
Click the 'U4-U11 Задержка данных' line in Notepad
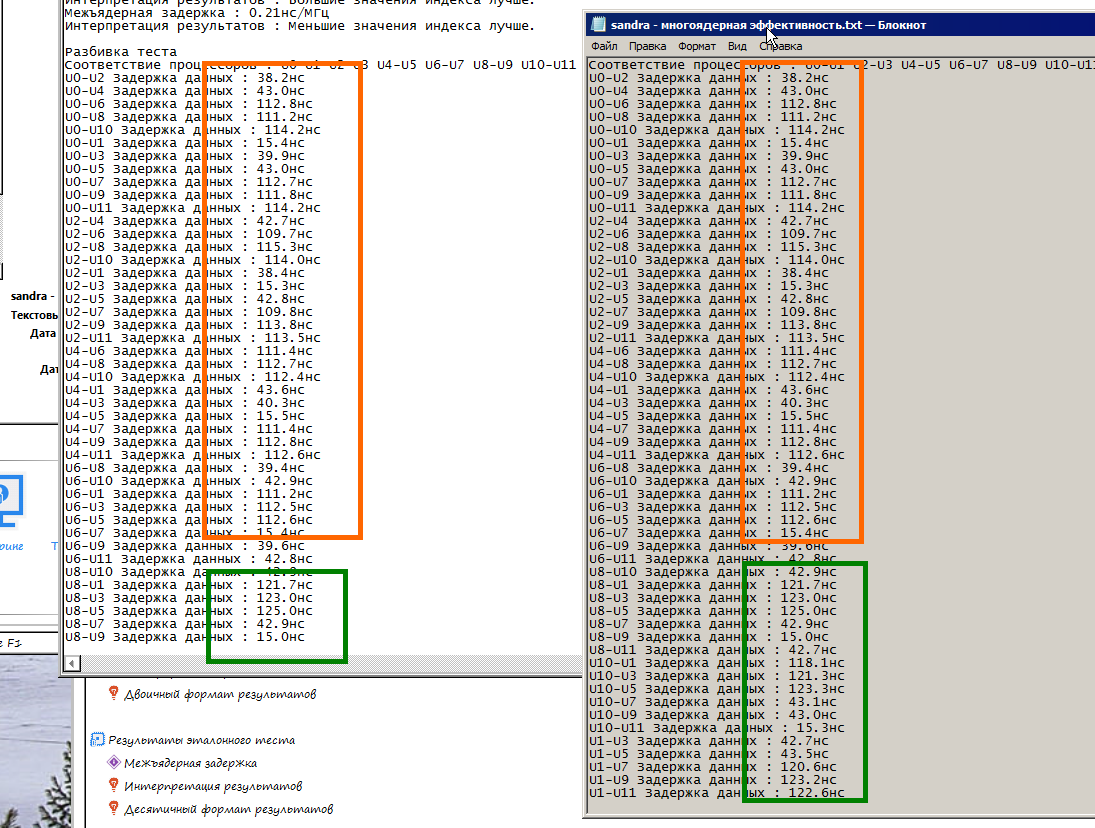pos(716,454)
